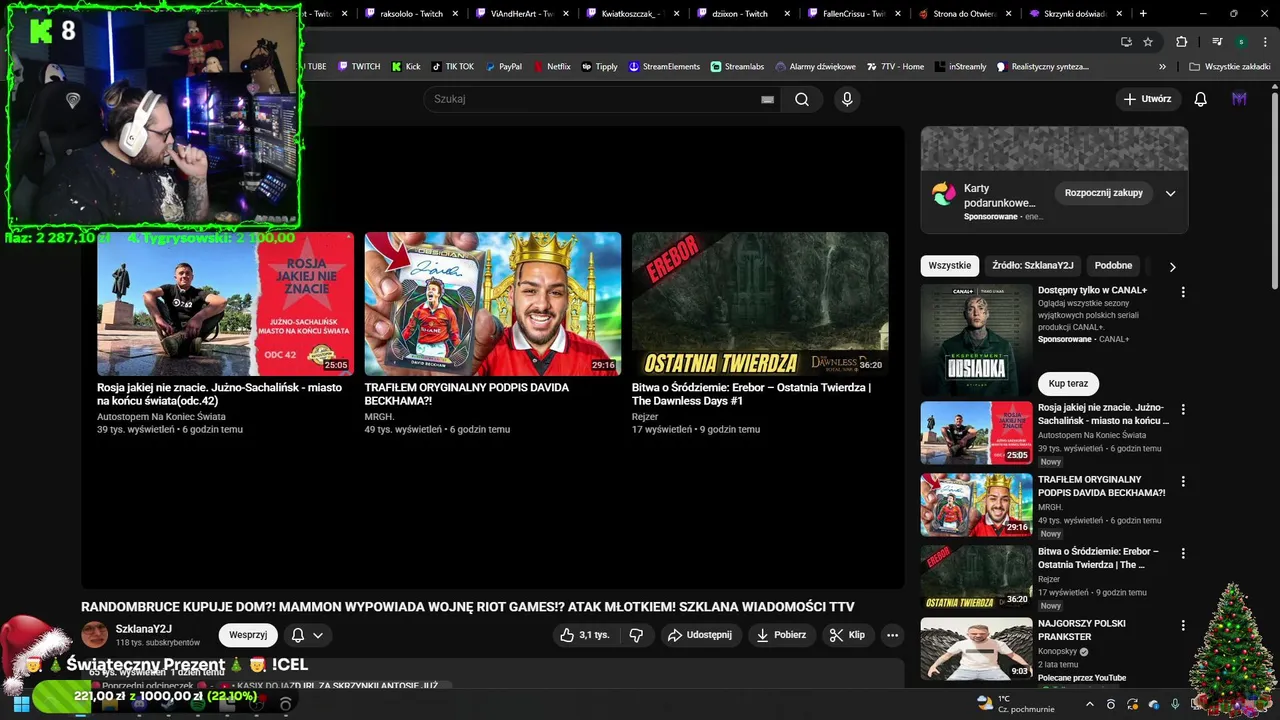Open a new browser tab with plus

[1143, 13]
